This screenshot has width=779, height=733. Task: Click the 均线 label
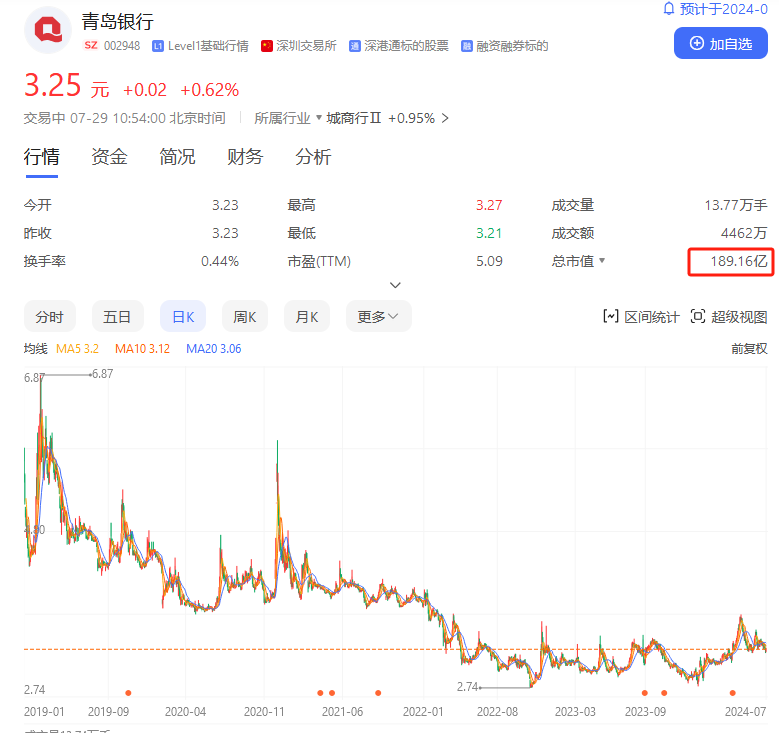click(x=36, y=349)
